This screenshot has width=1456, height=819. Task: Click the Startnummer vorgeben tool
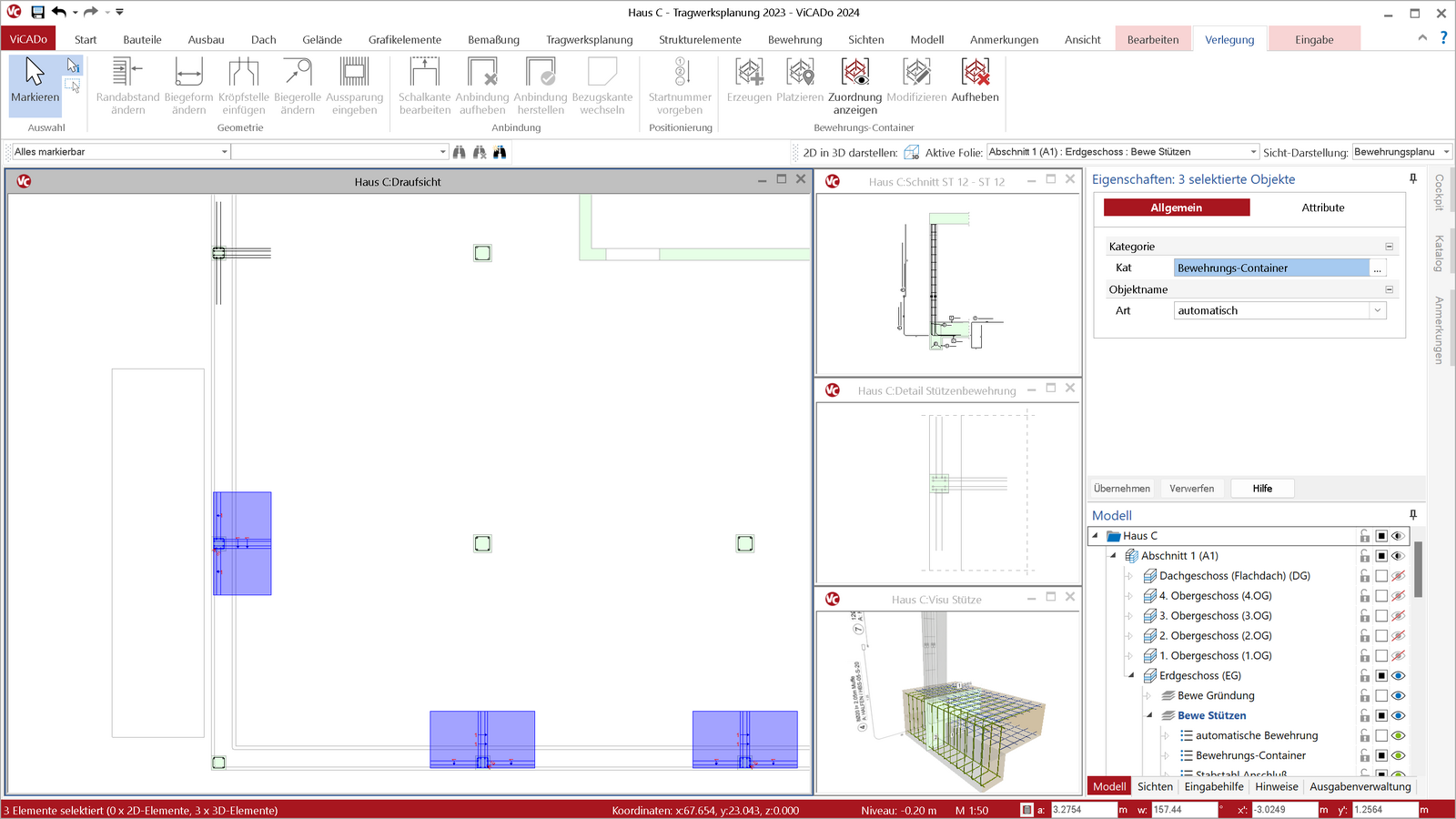coord(680,86)
